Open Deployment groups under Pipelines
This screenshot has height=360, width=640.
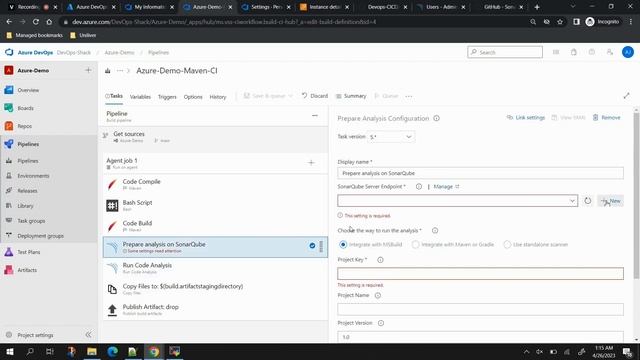pyautogui.click(x=40, y=236)
